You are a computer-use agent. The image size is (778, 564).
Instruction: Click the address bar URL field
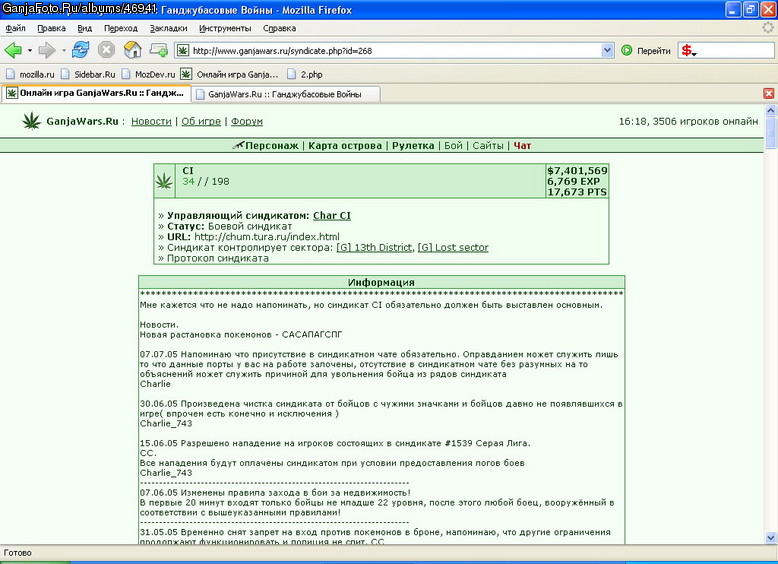tap(396, 51)
